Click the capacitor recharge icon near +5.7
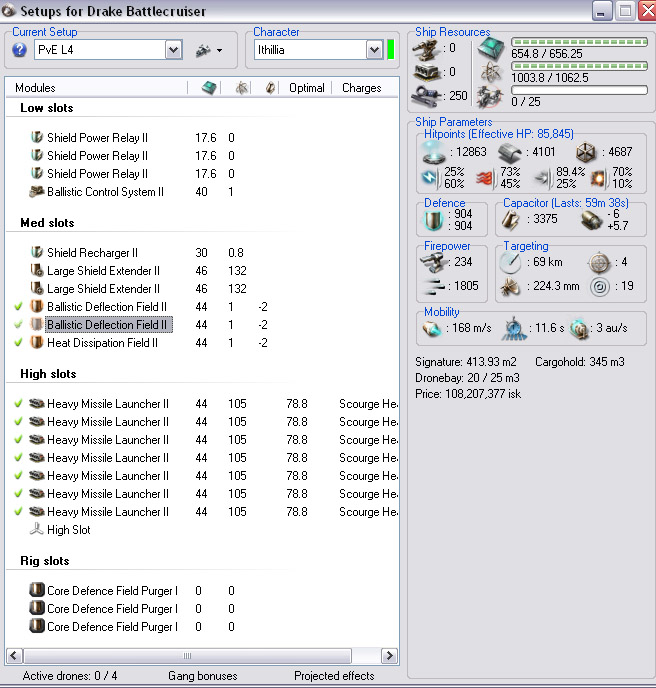The height and width of the screenshot is (688, 656). [591, 220]
